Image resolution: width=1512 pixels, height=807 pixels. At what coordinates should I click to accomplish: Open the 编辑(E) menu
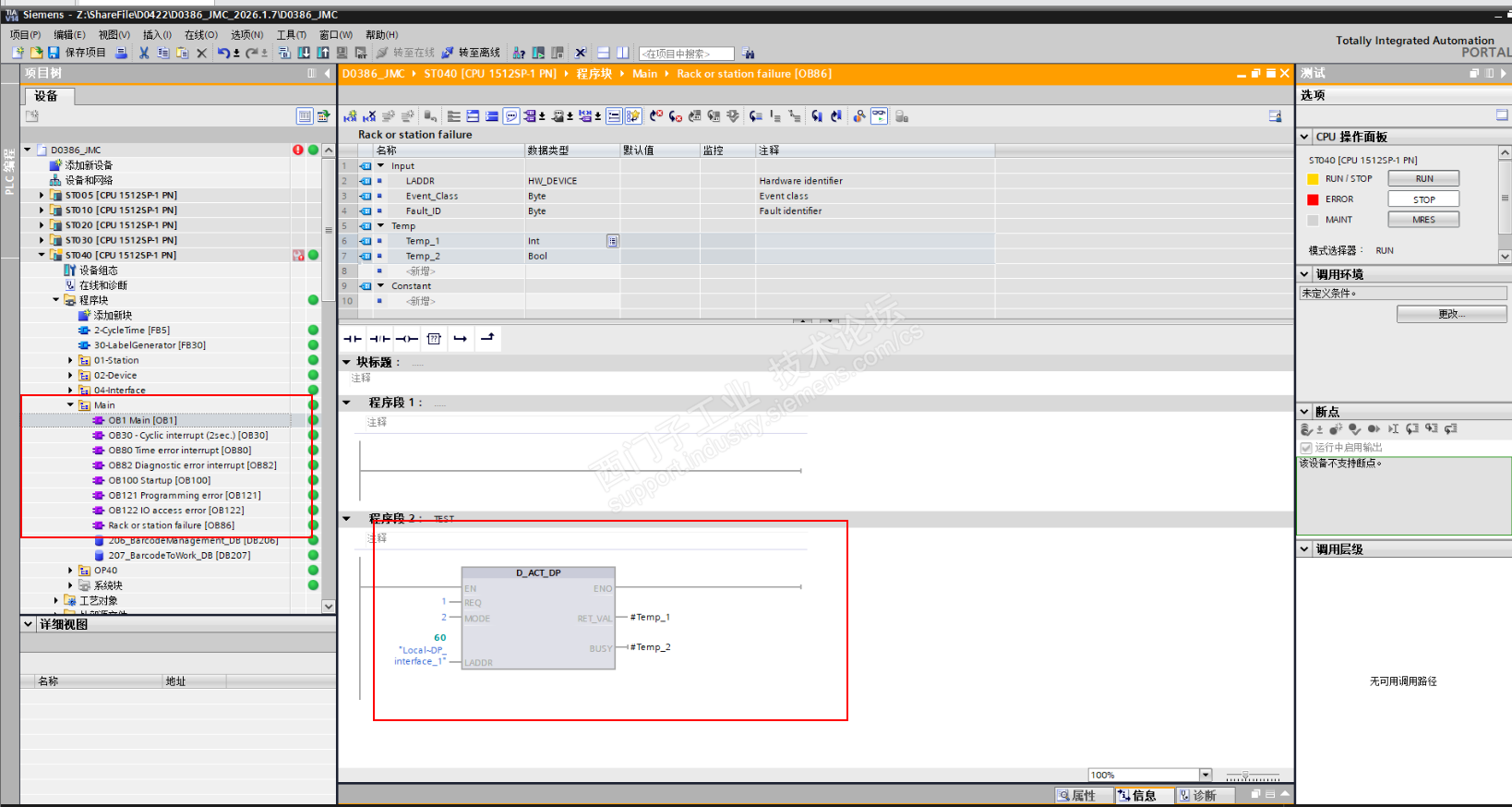pos(69,35)
